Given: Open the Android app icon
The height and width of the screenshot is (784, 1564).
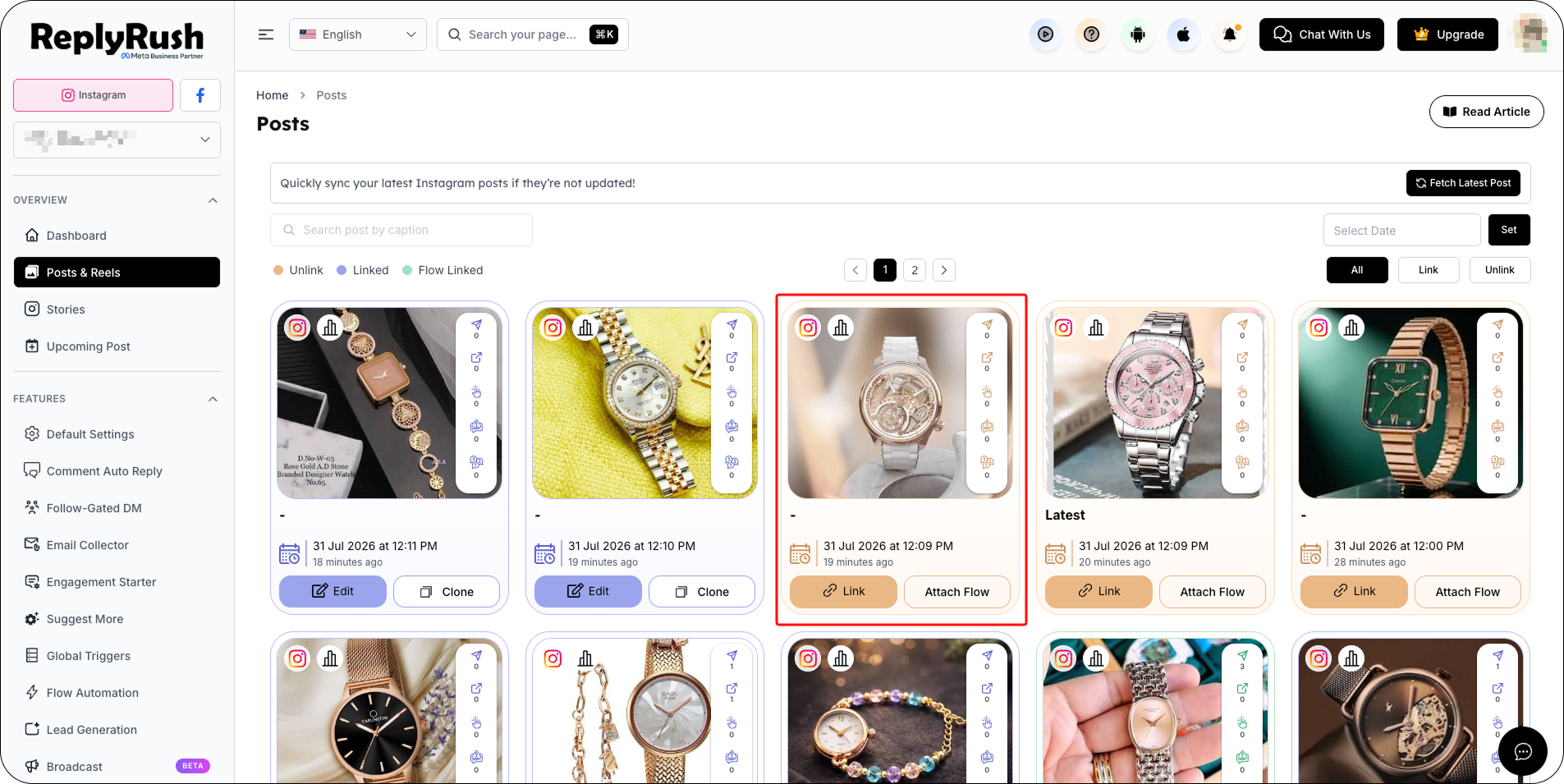Looking at the screenshot, I should click(x=1137, y=34).
